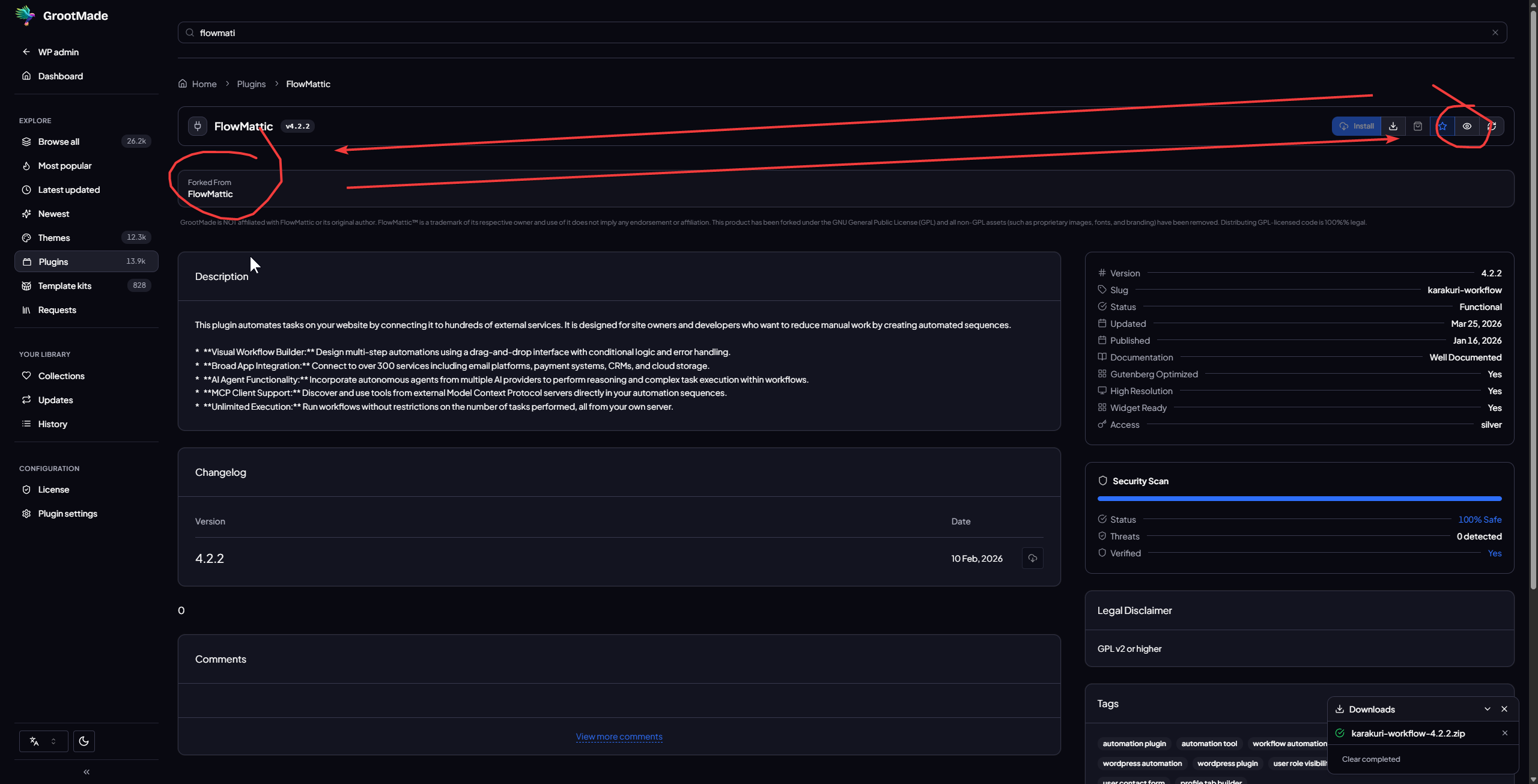Click the star favorite icon

[x=1442, y=126]
